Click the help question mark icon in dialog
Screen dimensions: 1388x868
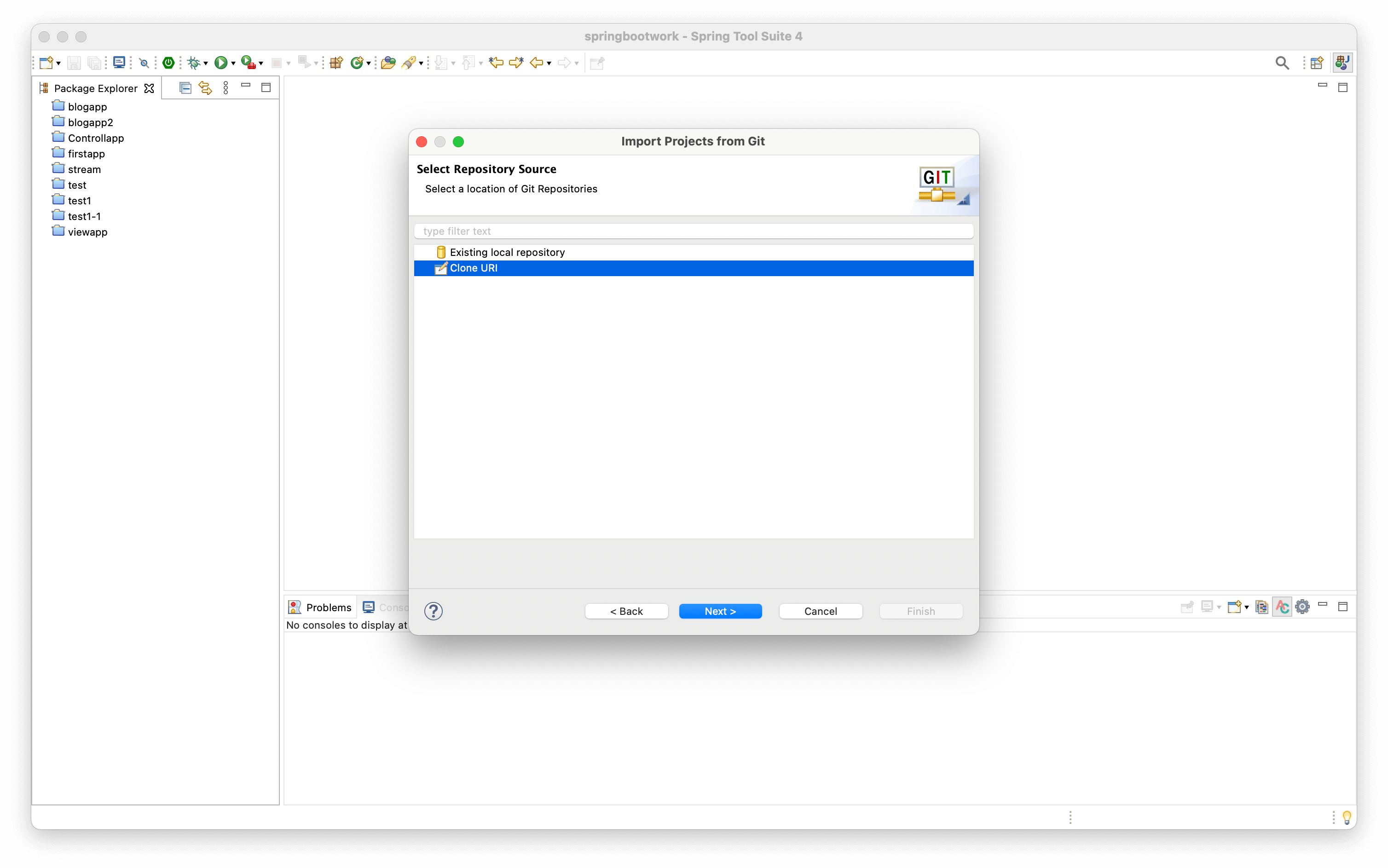[x=434, y=611]
